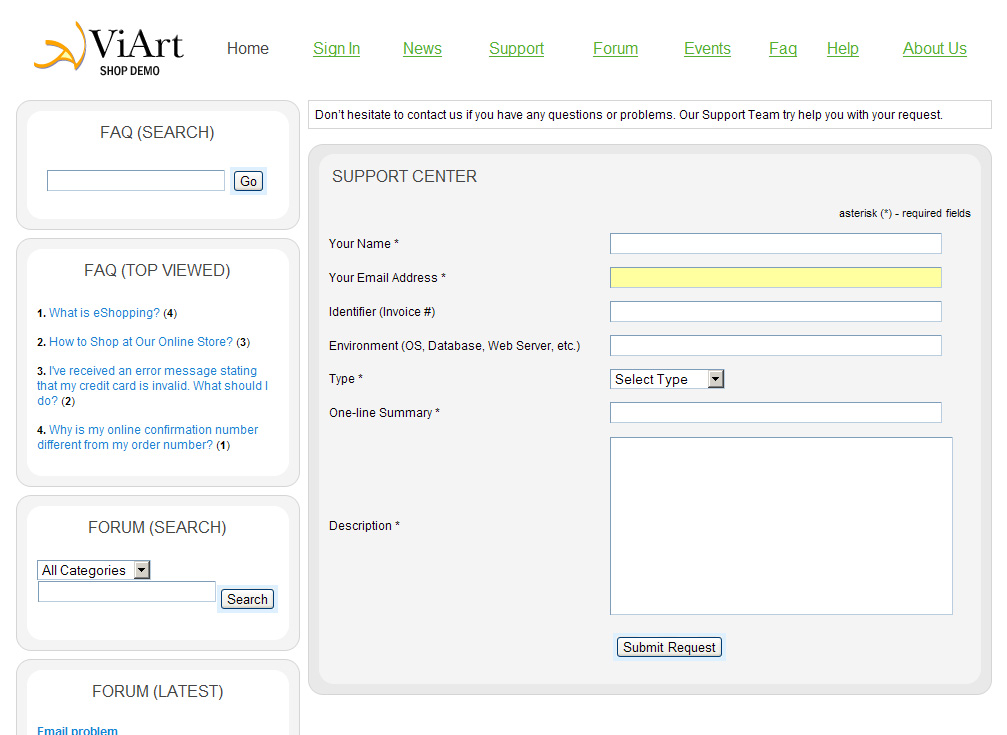Click the ViArt Shop Demo logo
The width and height of the screenshot is (1007, 735).
click(109, 49)
